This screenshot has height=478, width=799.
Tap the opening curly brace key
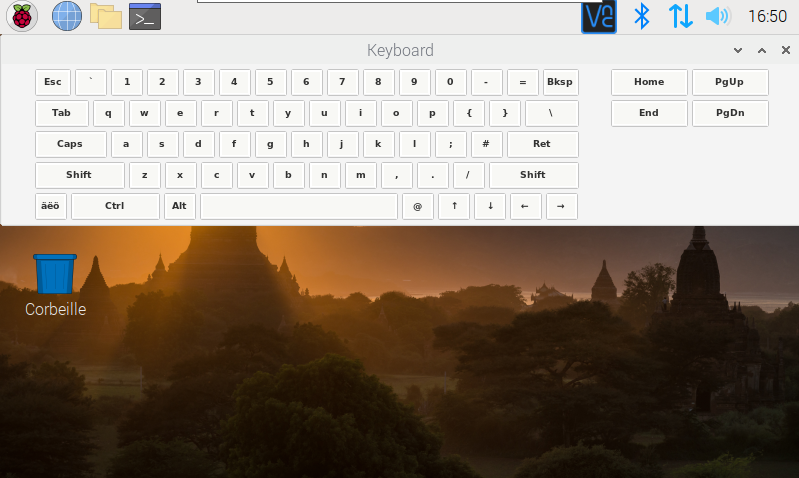point(469,113)
